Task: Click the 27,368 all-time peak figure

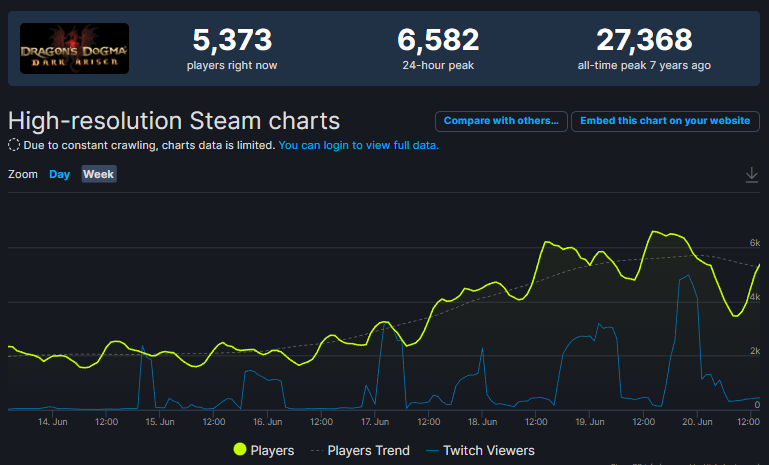Action: [x=644, y=41]
